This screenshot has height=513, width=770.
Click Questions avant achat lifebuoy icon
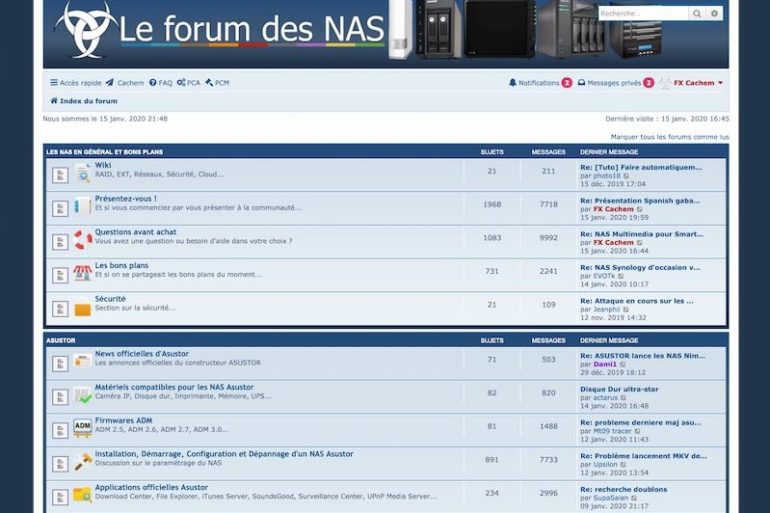click(82, 240)
